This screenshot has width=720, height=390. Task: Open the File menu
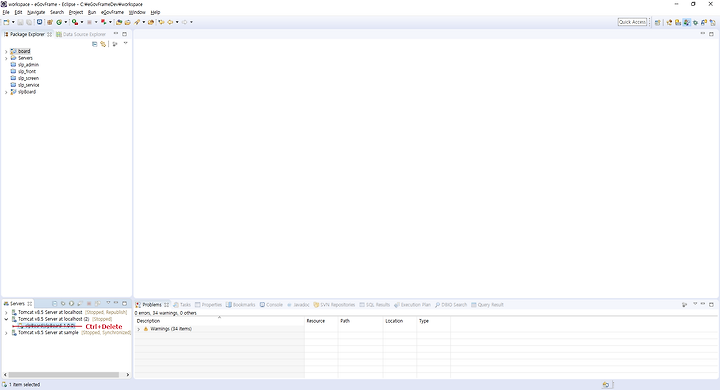(6, 12)
